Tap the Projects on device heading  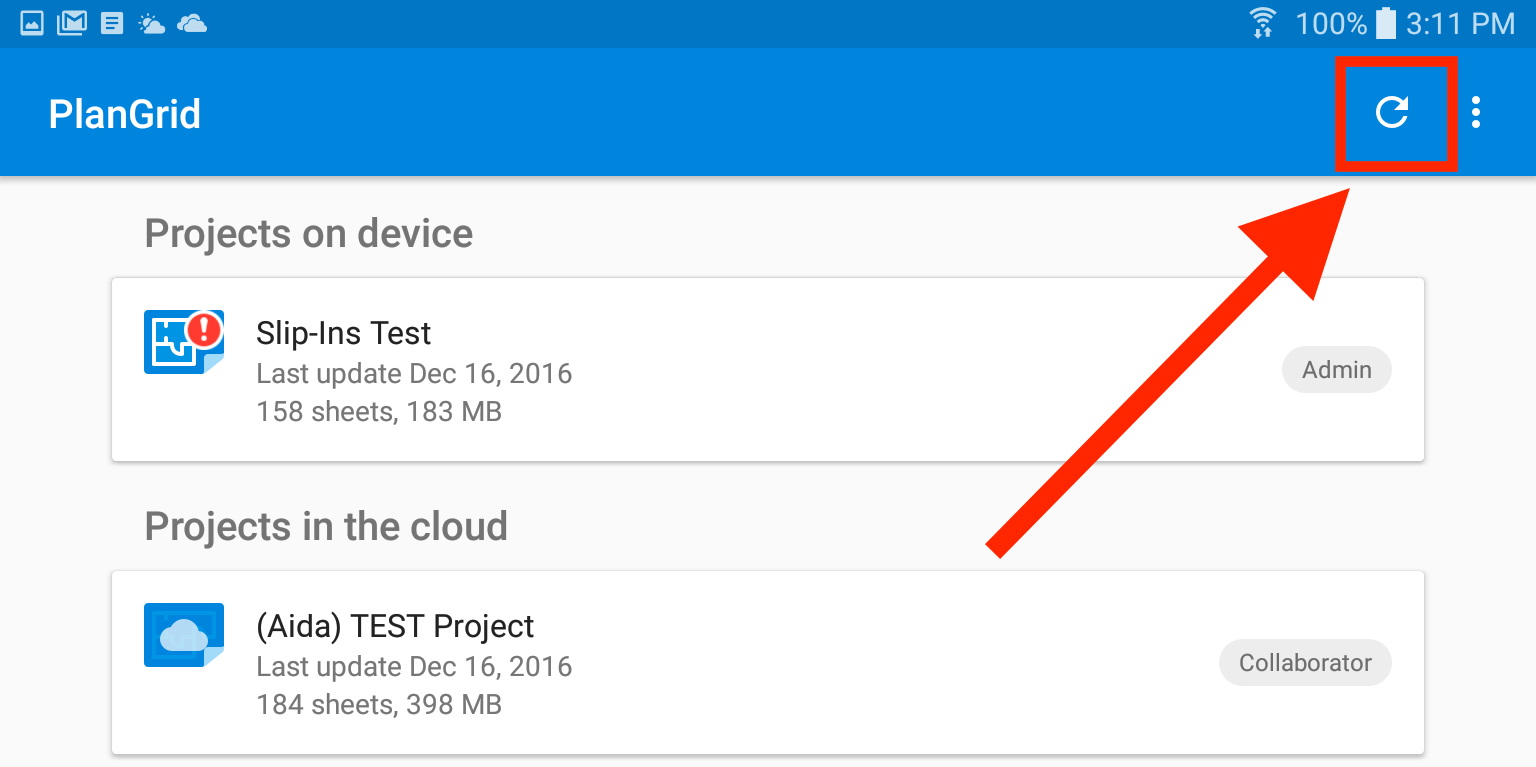[309, 234]
